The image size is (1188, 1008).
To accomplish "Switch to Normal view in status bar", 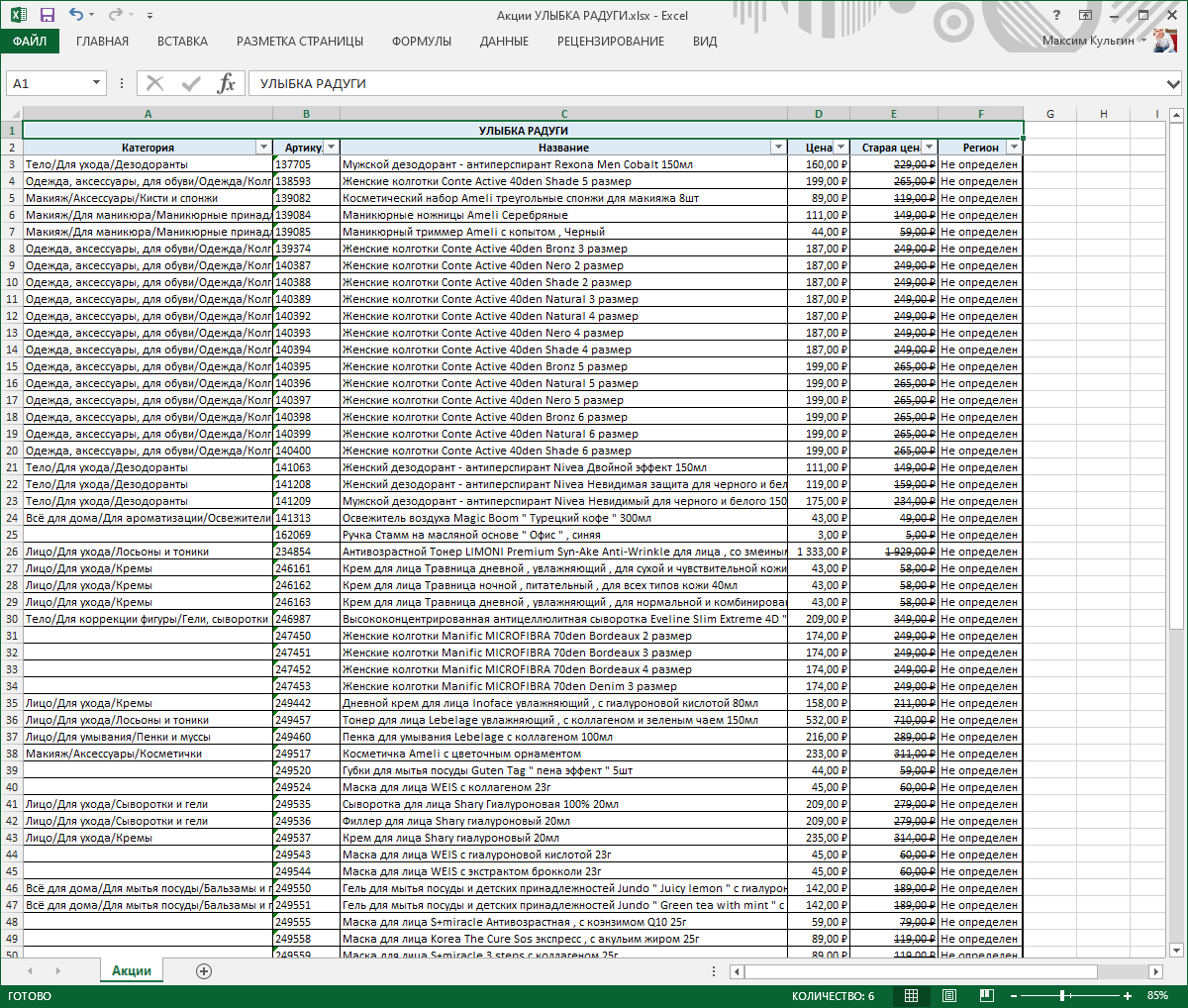I will point(912,995).
